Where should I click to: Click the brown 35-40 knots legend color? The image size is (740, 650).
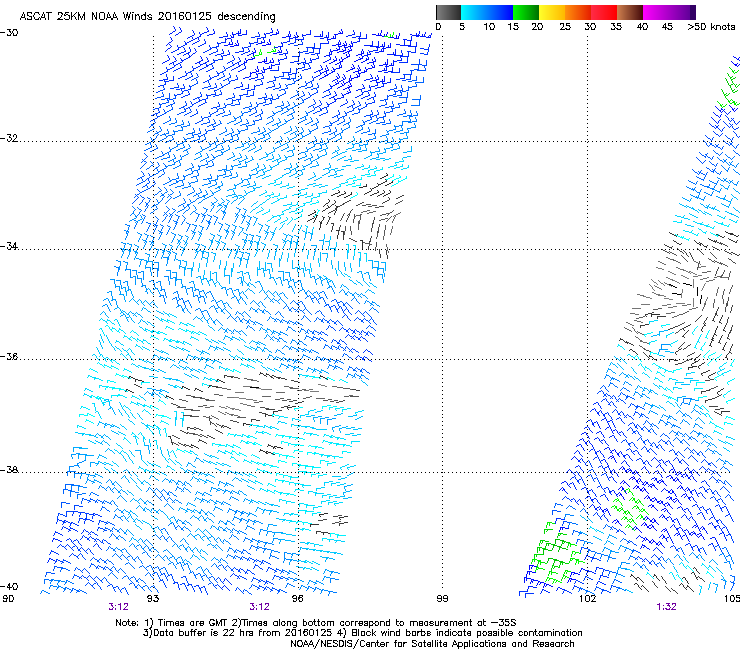pos(630,12)
